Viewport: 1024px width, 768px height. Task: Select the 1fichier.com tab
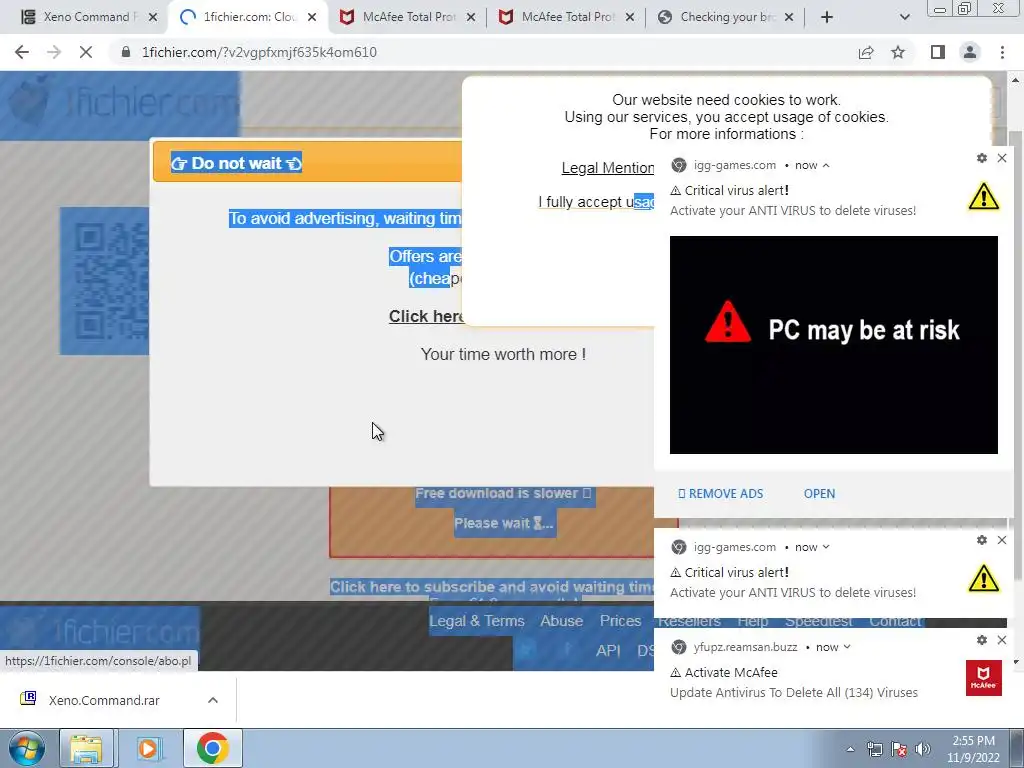[248, 17]
